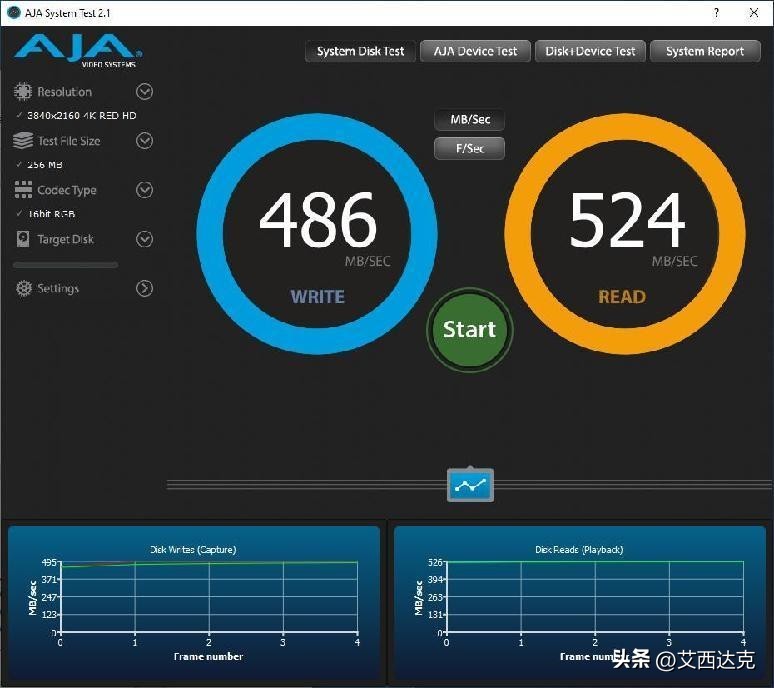774x688 pixels.
Task: Click the Disk Reads graph plot area
Action: [x=595, y=597]
